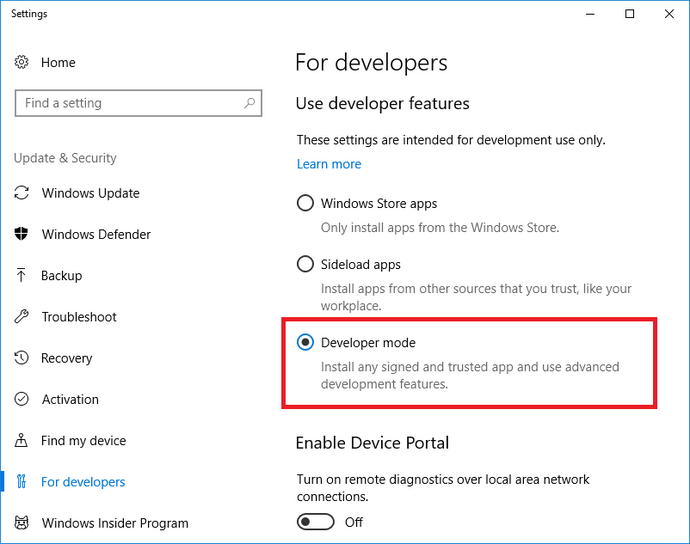Click the Activation checkmark circle icon
690x544 pixels.
coord(22,399)
